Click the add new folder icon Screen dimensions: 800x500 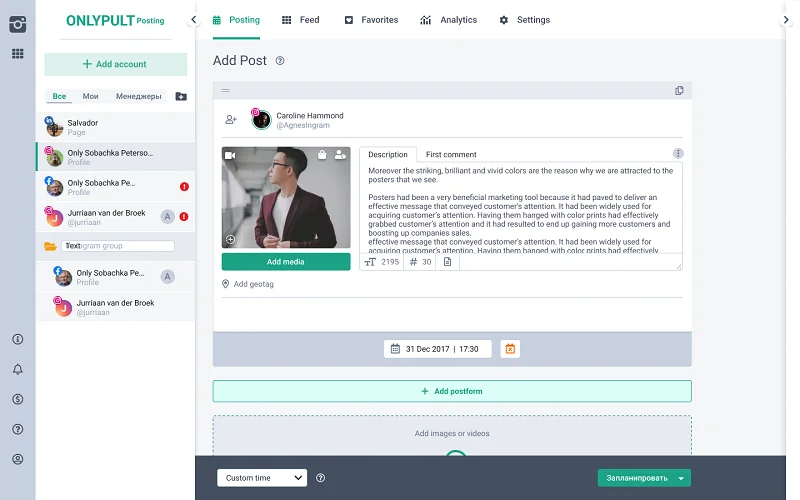[x=180, y=97]
